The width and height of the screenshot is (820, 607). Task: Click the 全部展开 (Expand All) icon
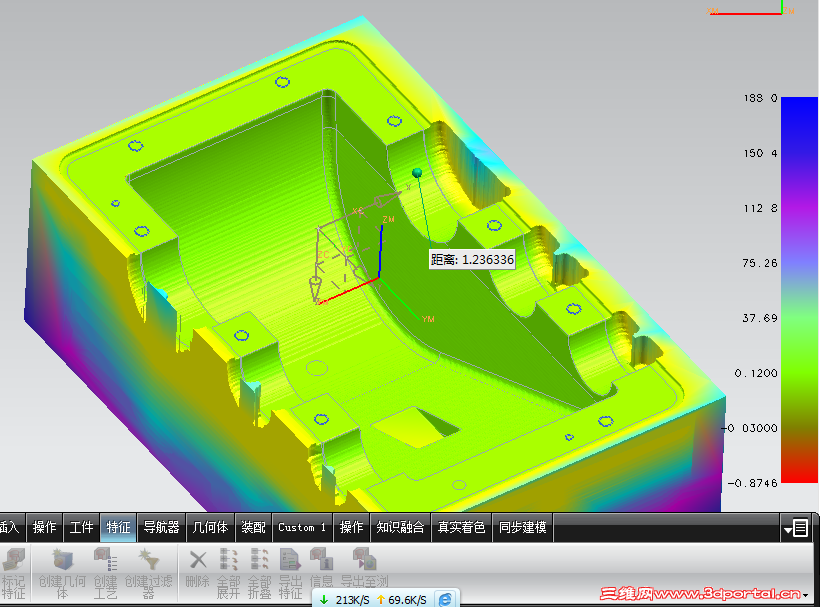[229, 559]
